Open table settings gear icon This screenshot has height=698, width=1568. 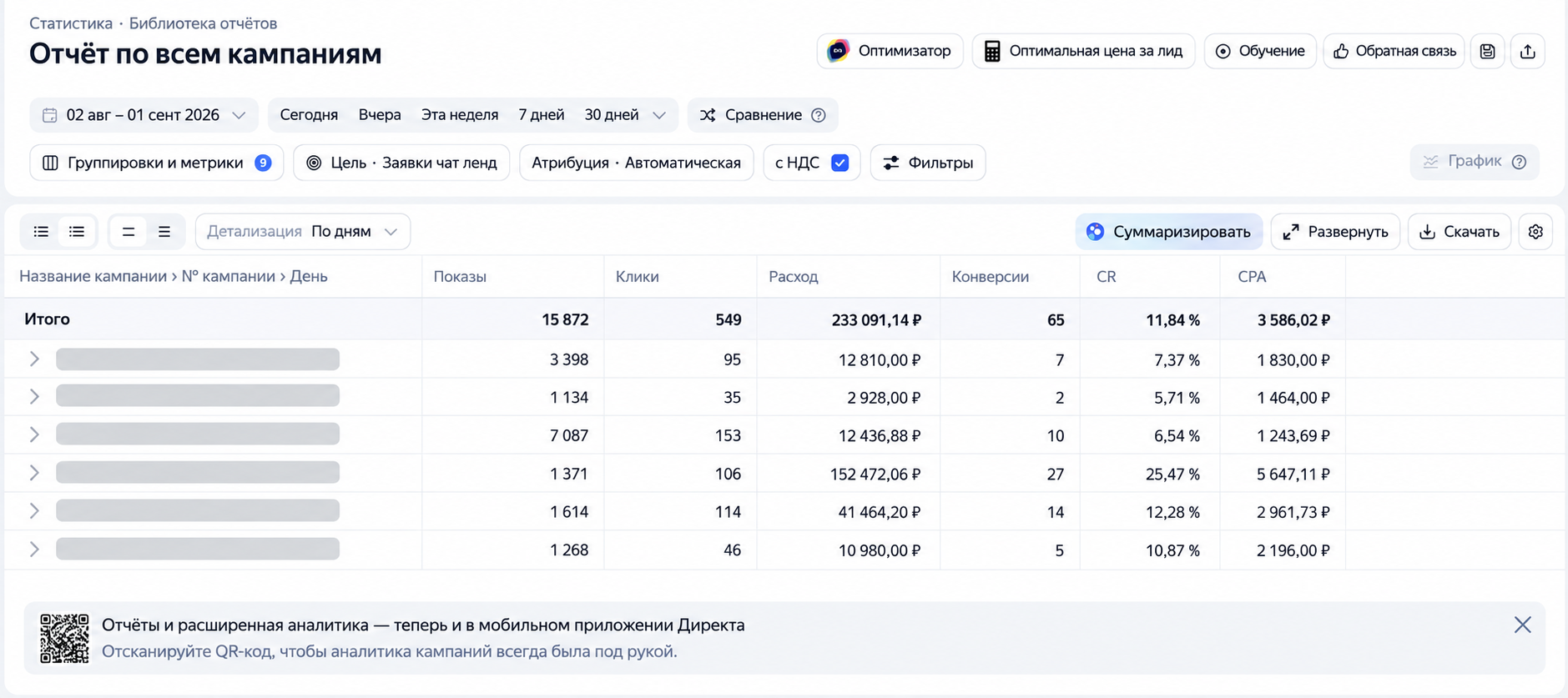click(x=1535, y=232)
